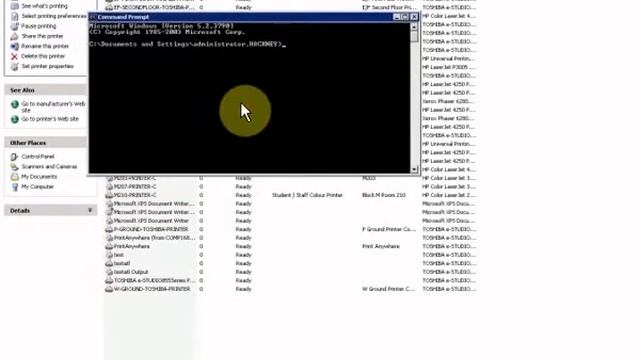Open the Command Prompt title bar system icon
The image size is (640, 360).
click(93, 17)
